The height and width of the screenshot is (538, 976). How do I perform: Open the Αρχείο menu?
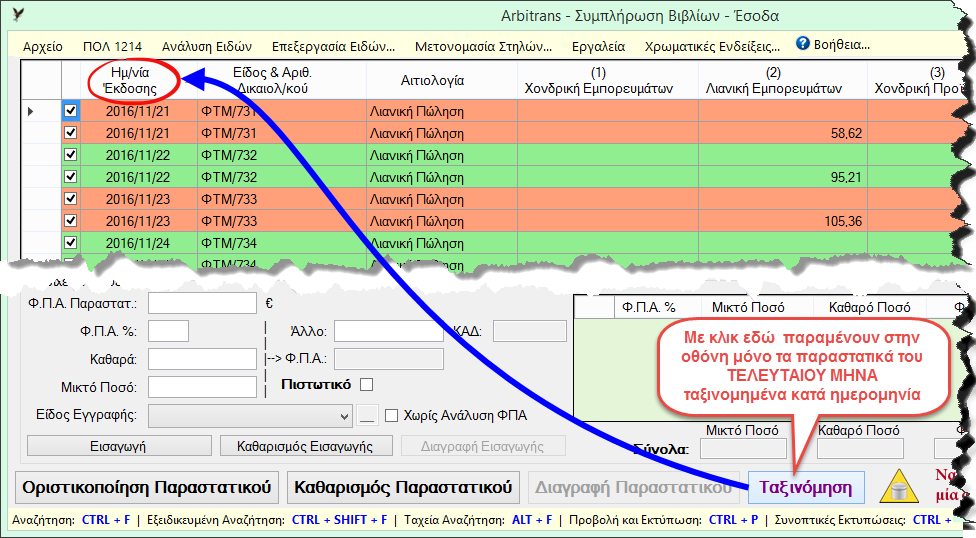43,47
